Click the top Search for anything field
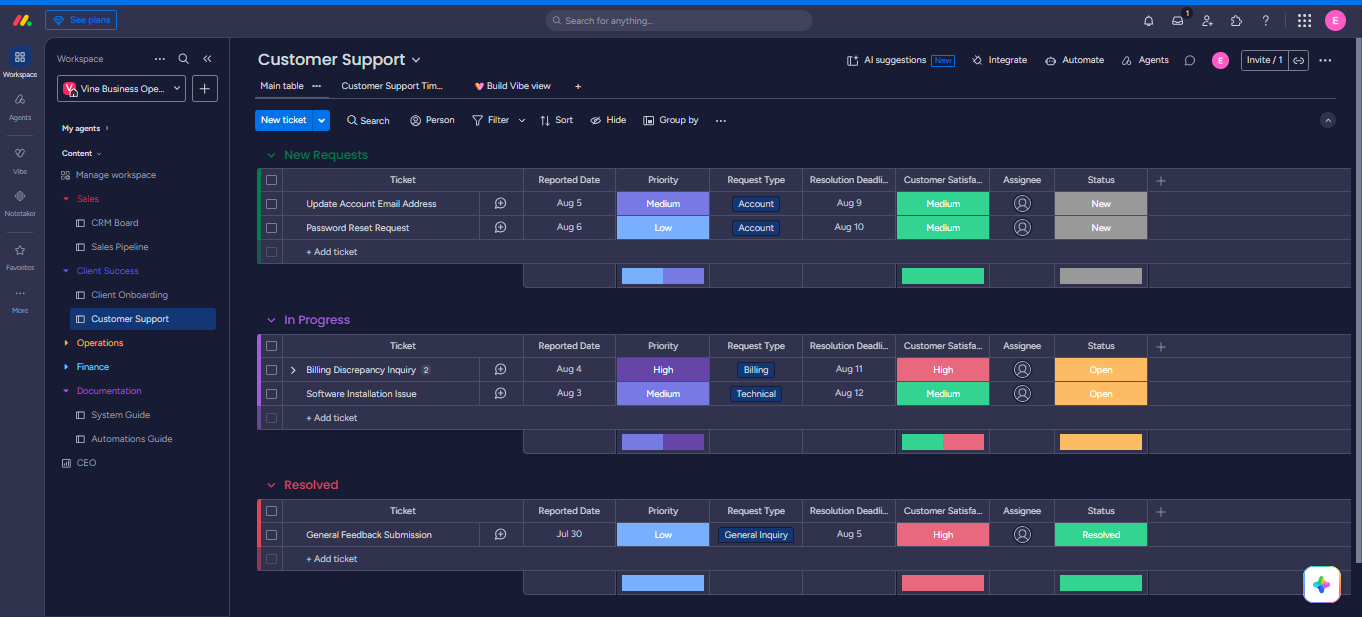The image size is (1362, 617). [679, 20]
